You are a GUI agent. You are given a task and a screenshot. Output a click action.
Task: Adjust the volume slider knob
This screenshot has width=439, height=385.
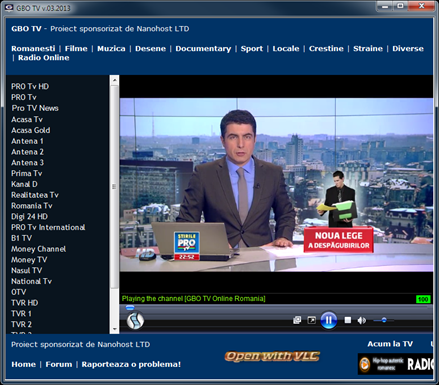click(384, 320)
